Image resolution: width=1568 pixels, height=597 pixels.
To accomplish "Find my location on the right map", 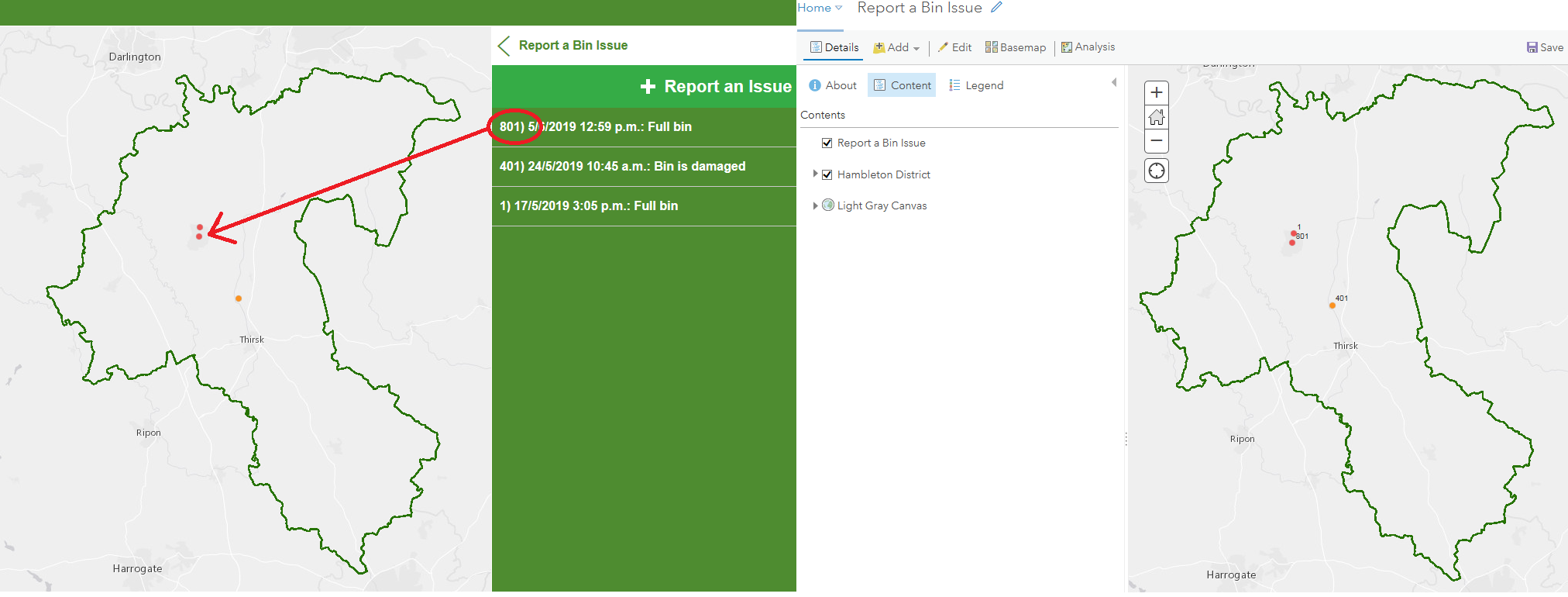I will (x=1157, y=171).
